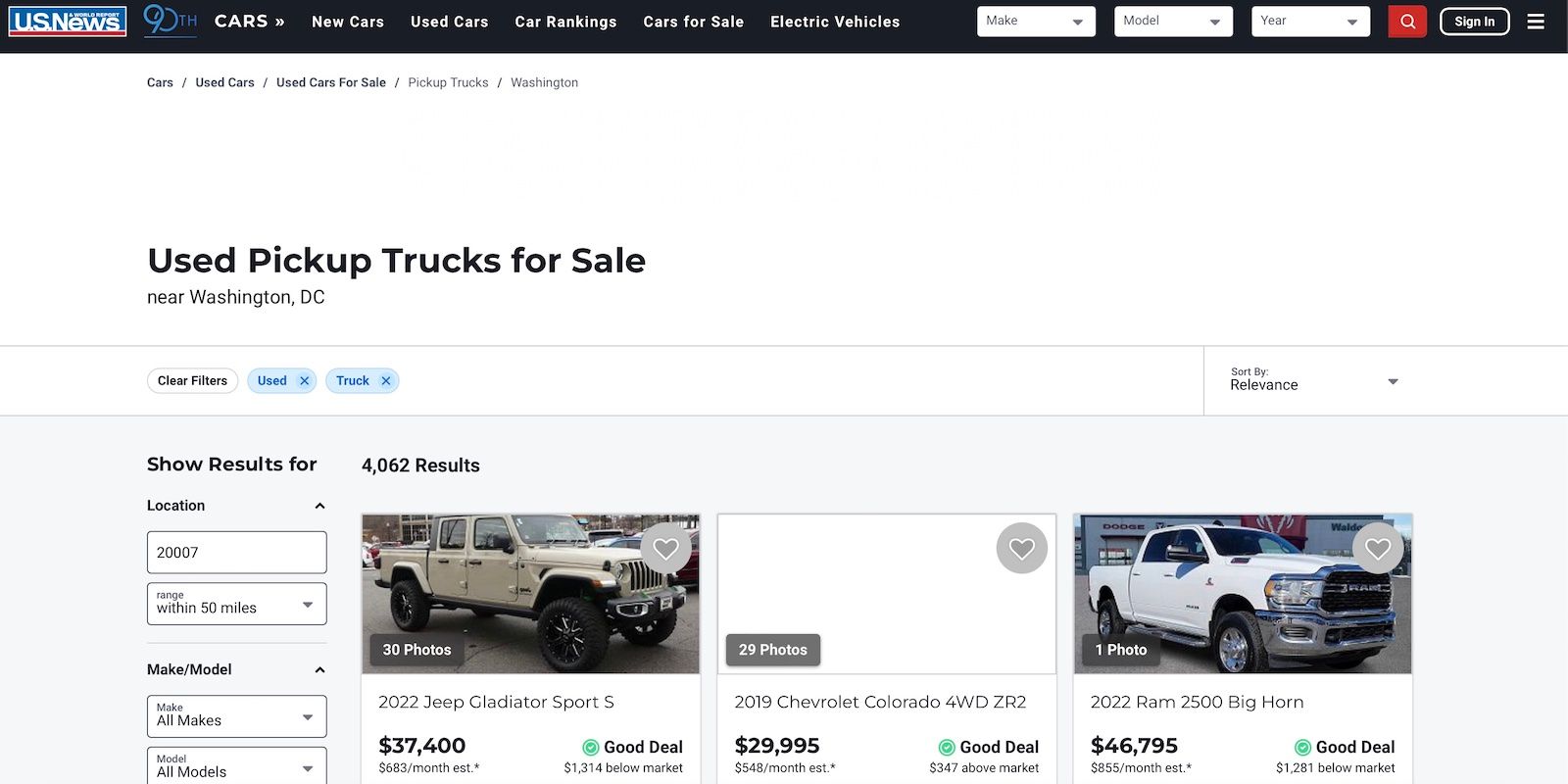1568x784 pixels.
Task: Favorite the Ram 2500 Big Horn listing
Action: [1378, 548]
